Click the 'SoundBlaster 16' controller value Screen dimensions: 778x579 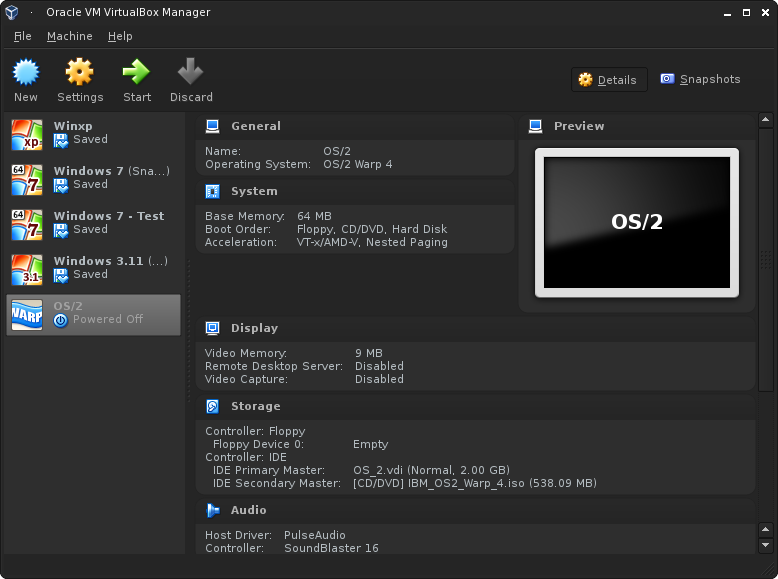point(331,548)
